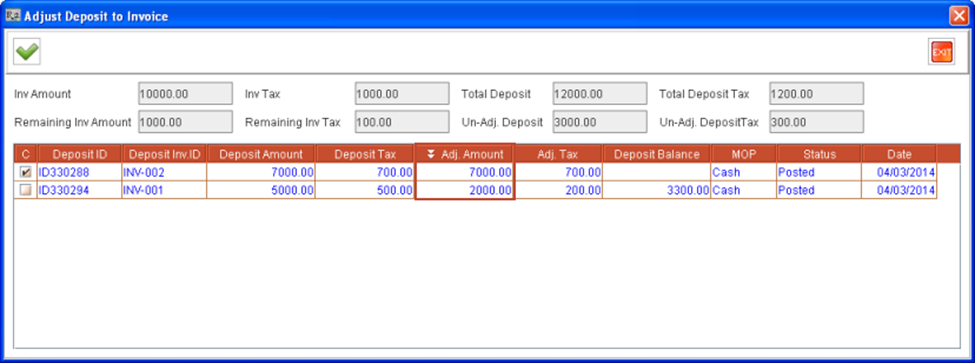Select the ID330294 deposit ID cell

80,191
